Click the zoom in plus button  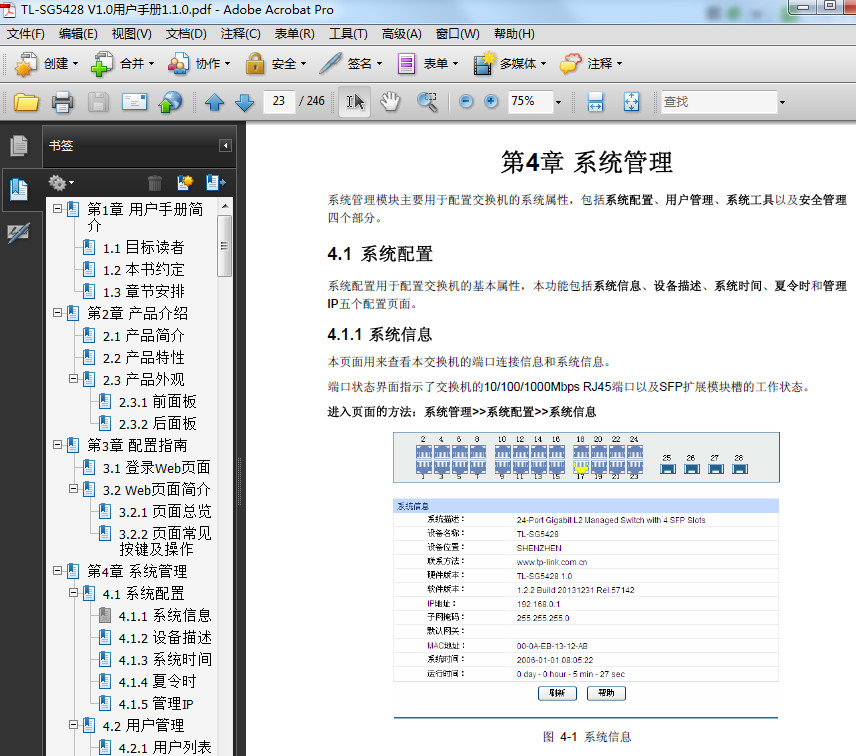click(491, 101)
